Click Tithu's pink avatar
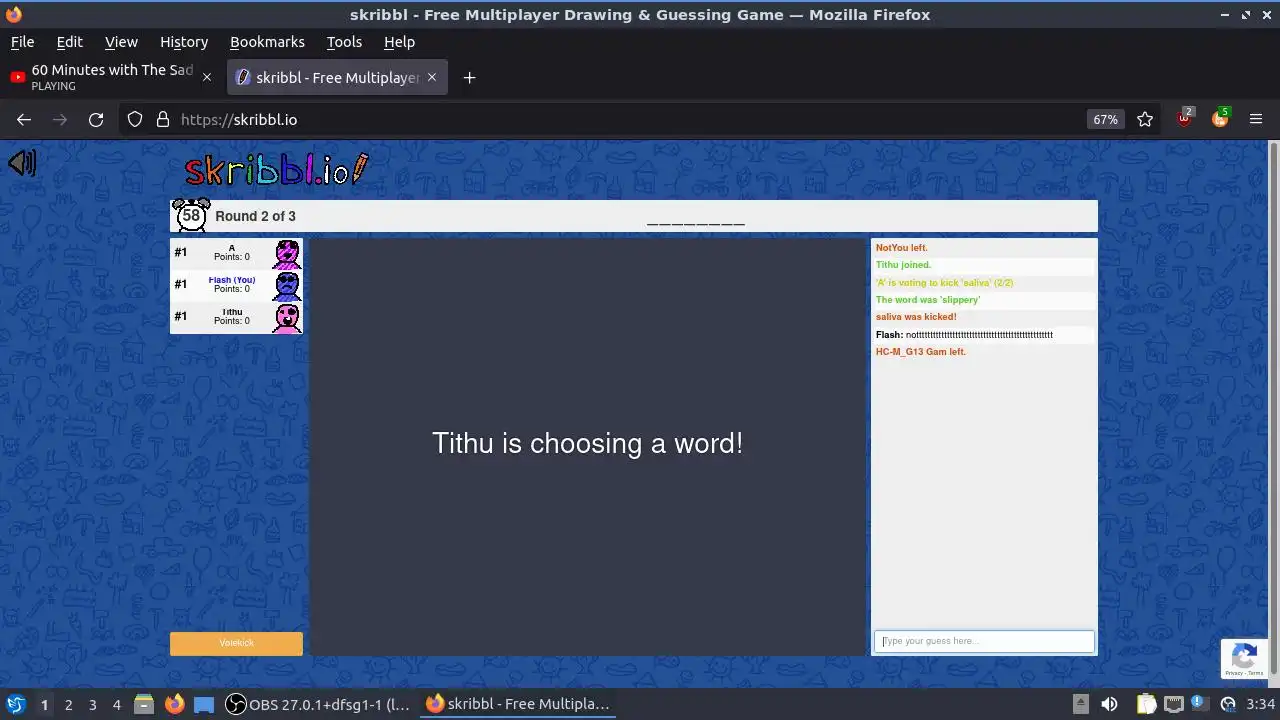 (x=287, y=318)
